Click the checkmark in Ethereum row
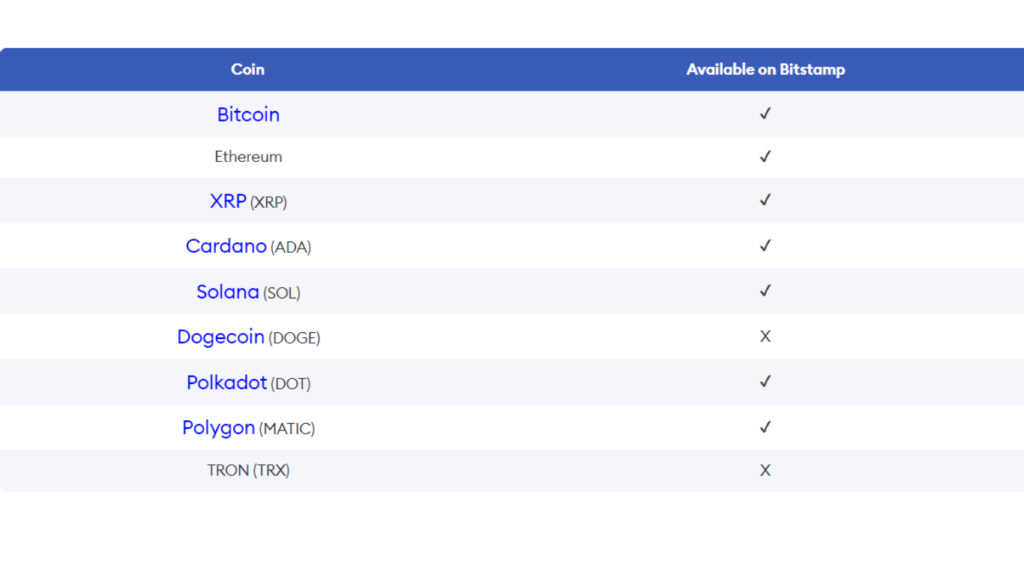 point(765,157)
